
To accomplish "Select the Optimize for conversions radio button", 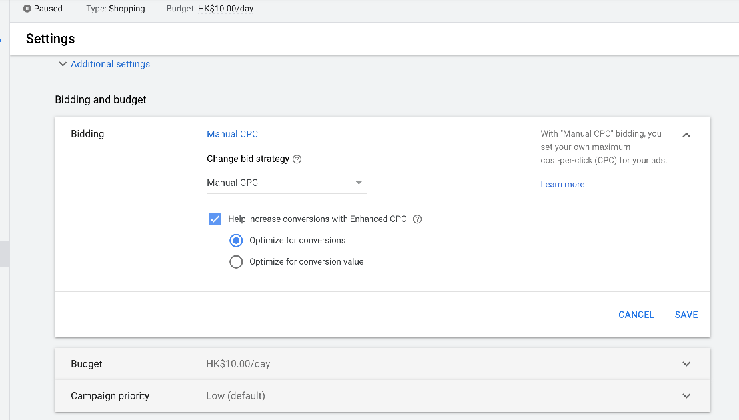I will click(236, 240).
